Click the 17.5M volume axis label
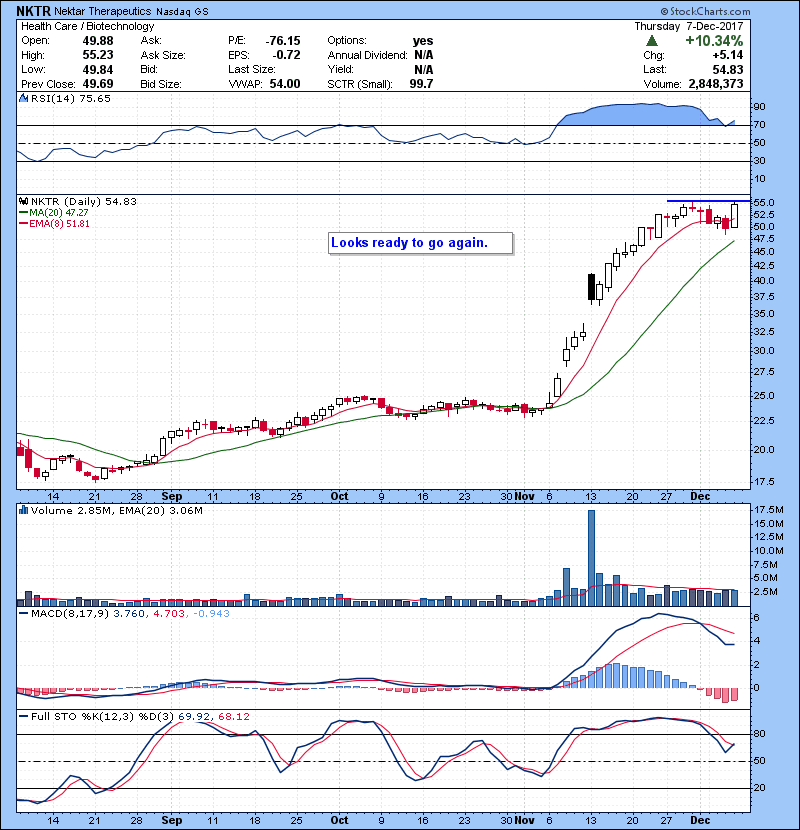 (769, 510)
